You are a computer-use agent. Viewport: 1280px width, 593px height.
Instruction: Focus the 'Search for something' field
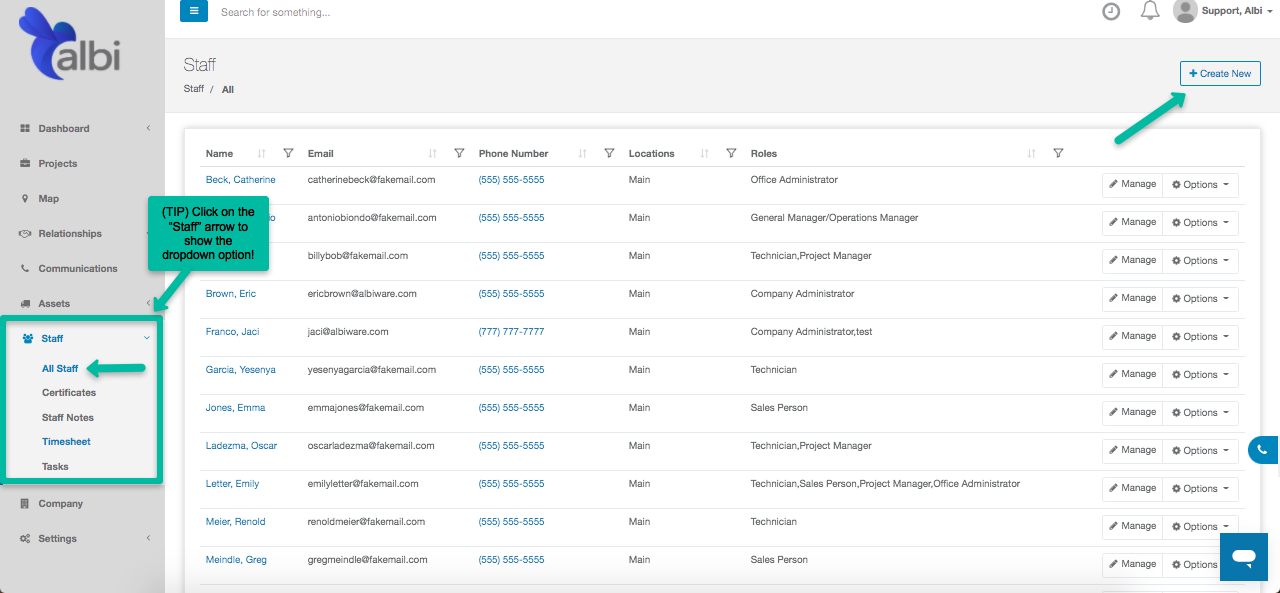[400, 12]
